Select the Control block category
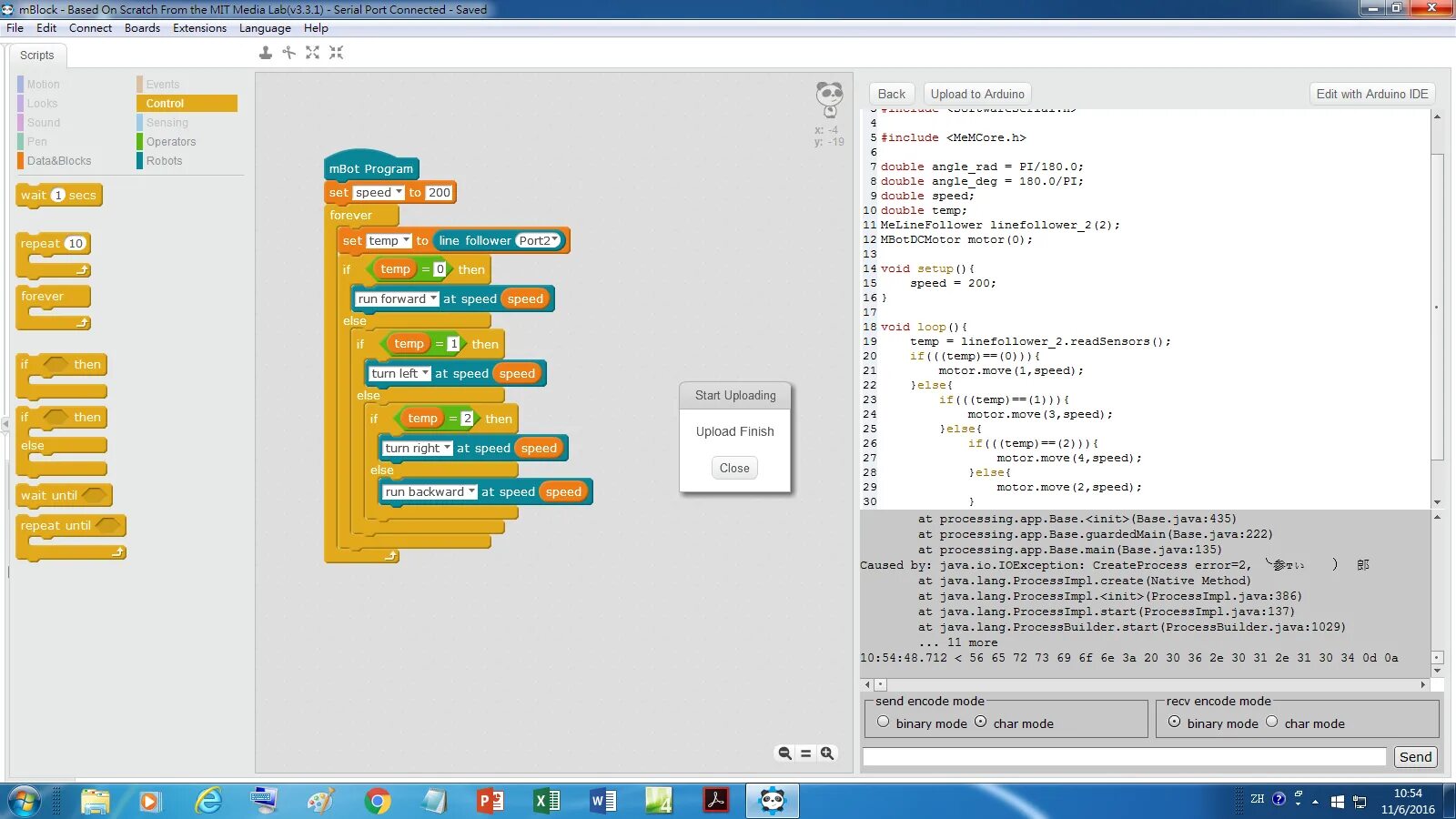The image size is (1456, 819). 187,104
